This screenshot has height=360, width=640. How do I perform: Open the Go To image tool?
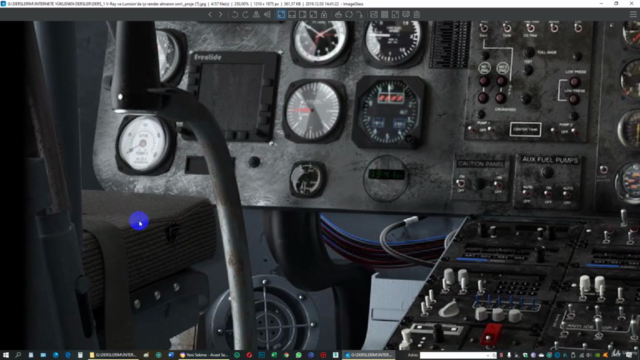(x=359, y=15)
